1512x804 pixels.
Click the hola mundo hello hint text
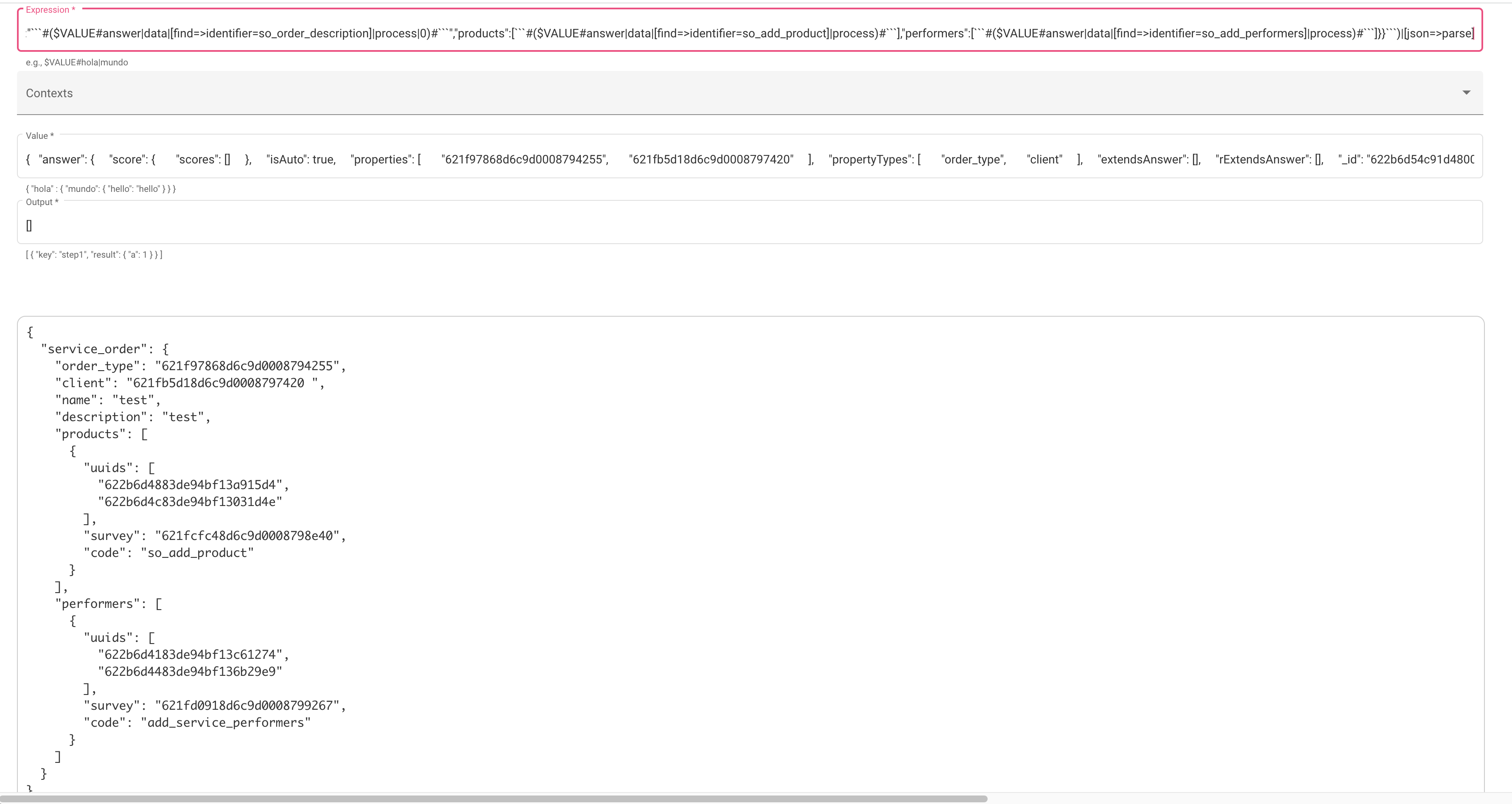pos(100,188)
